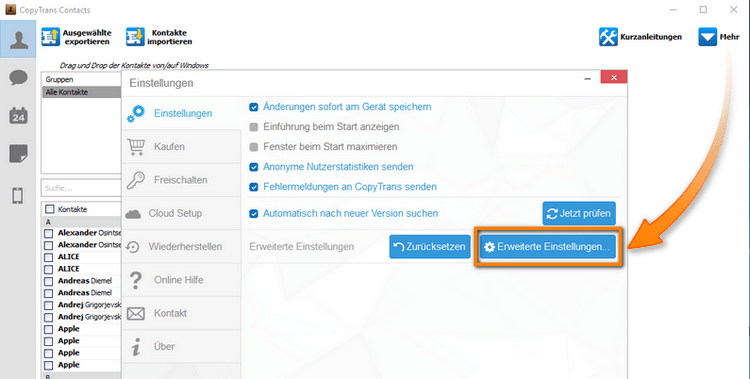
Task: Minimize the Einstellungen dialog
Action: 587,78
